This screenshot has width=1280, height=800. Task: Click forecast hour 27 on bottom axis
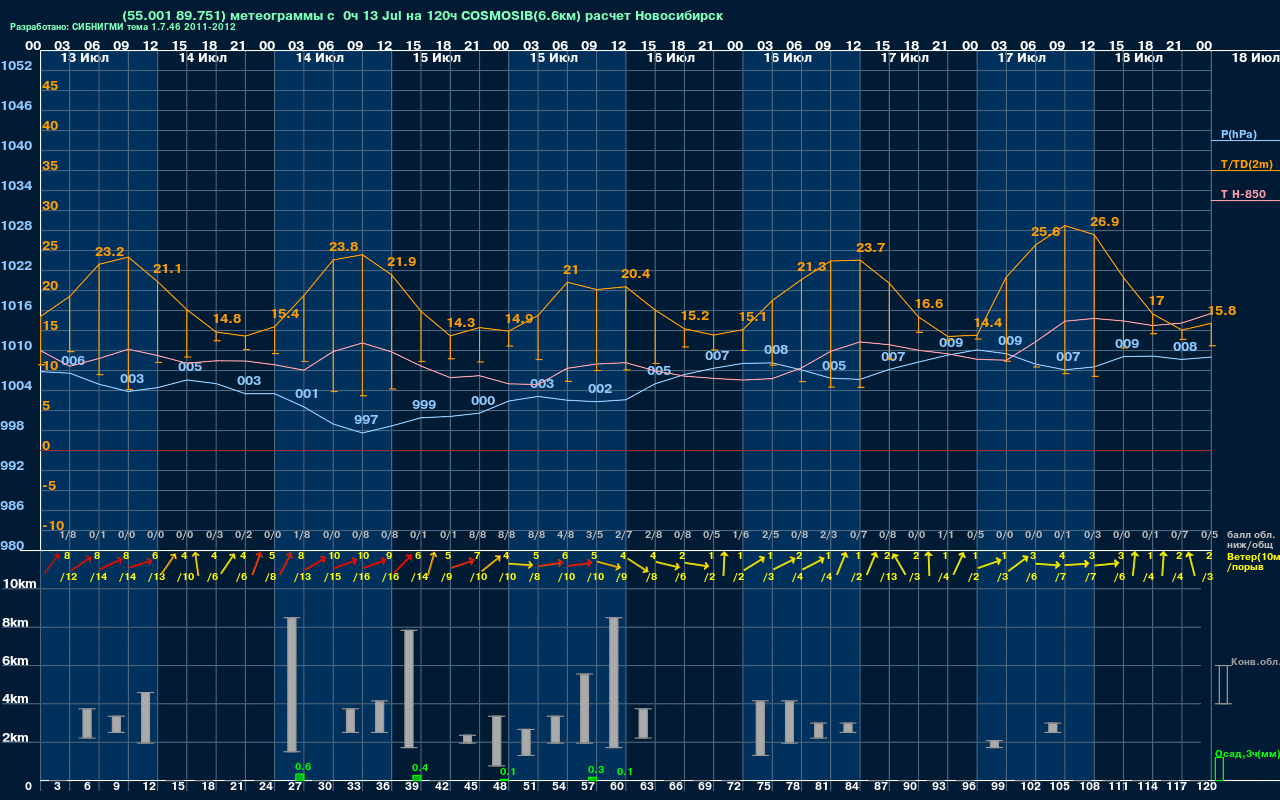[295, 787]
